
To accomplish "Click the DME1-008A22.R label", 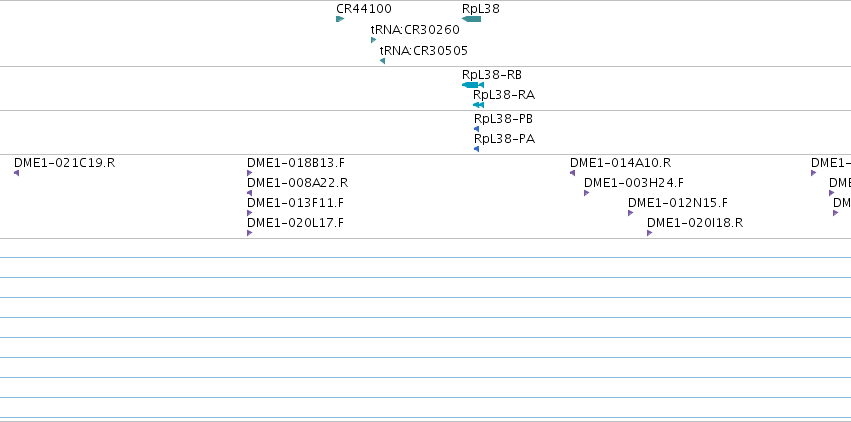I will [297, 183].
